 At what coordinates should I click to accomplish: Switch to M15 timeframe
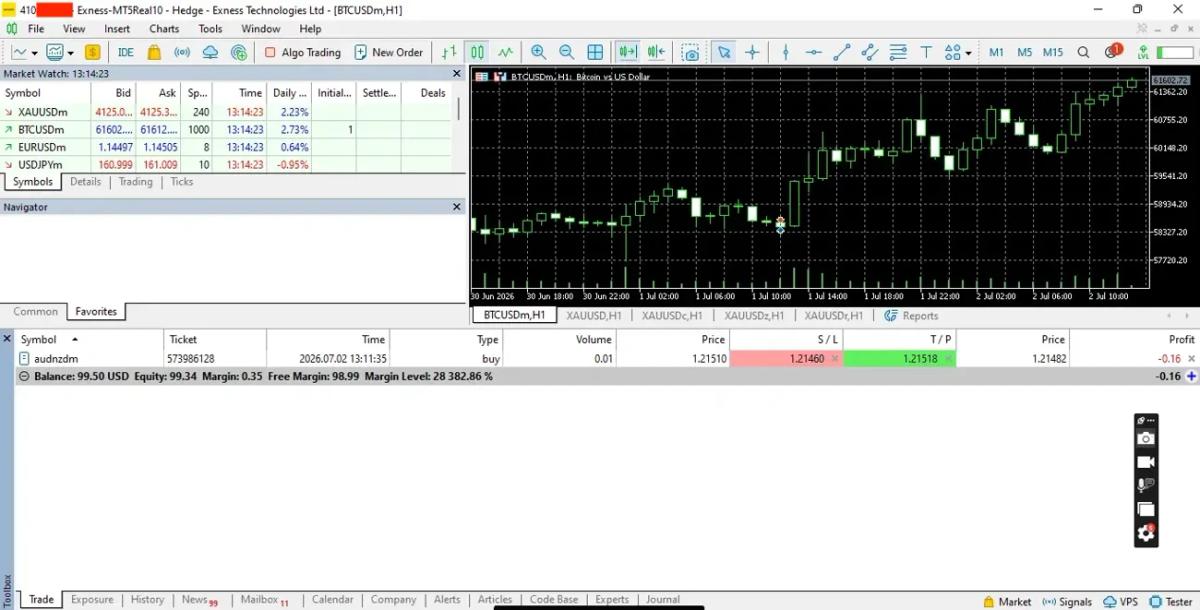[x=1053, y=52]
